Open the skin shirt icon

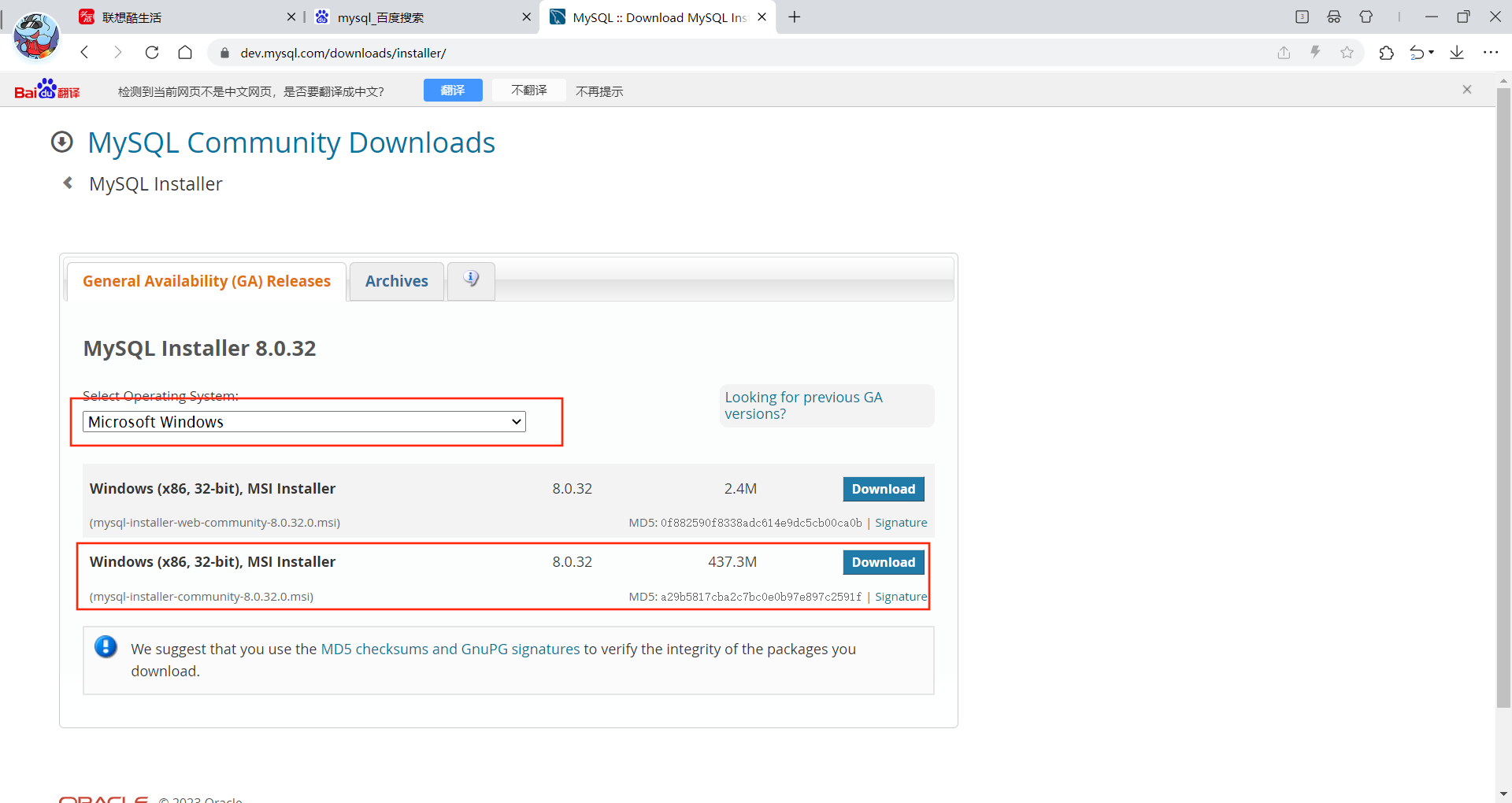(1366, 17)
